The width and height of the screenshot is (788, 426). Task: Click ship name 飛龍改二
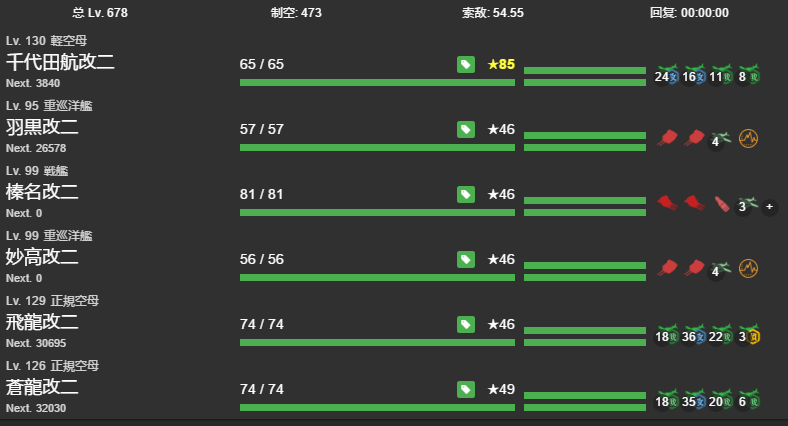(x=42, y=322)
